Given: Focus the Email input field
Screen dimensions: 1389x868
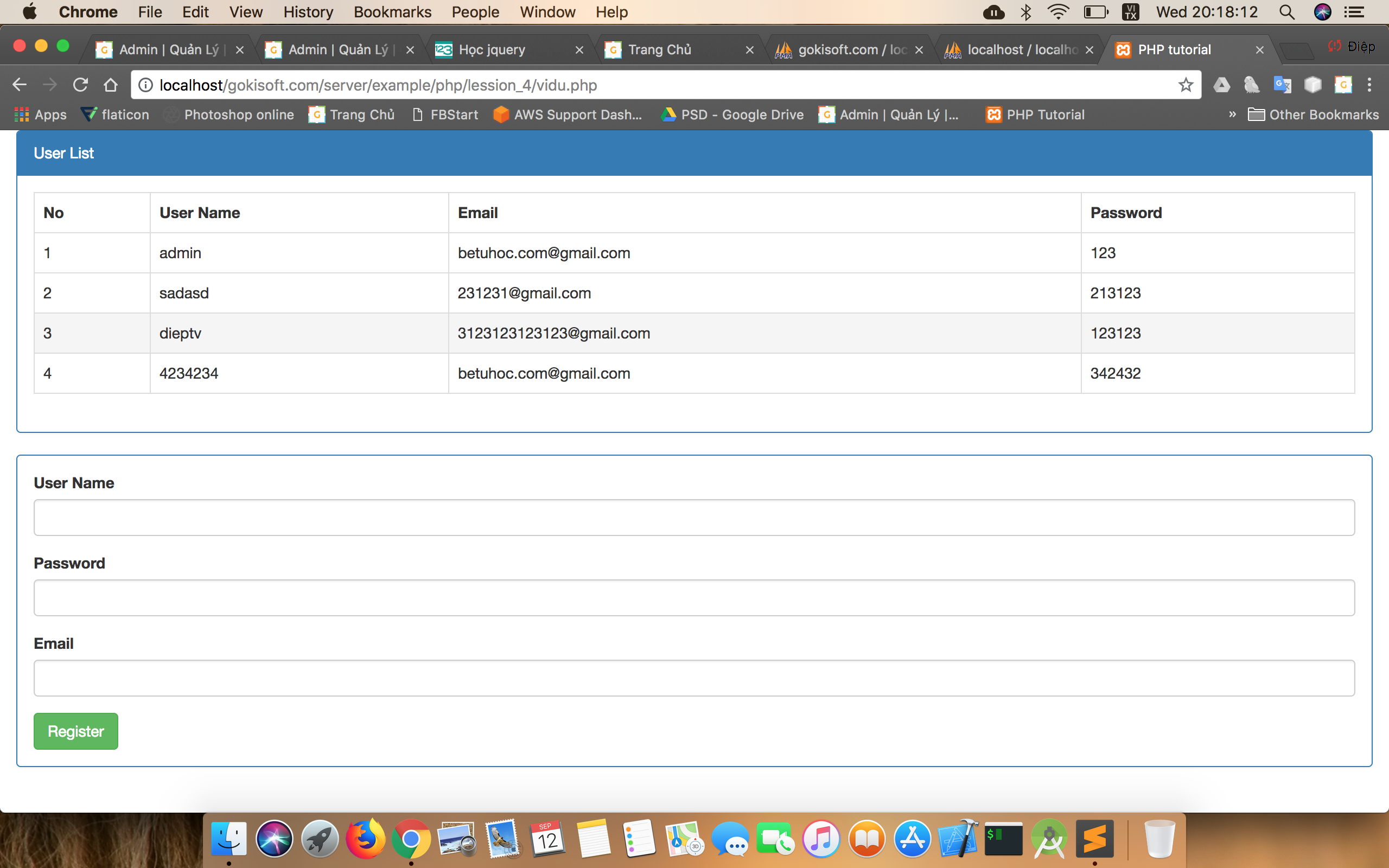Looking at the screenshot, I should (x=694, y=678).
